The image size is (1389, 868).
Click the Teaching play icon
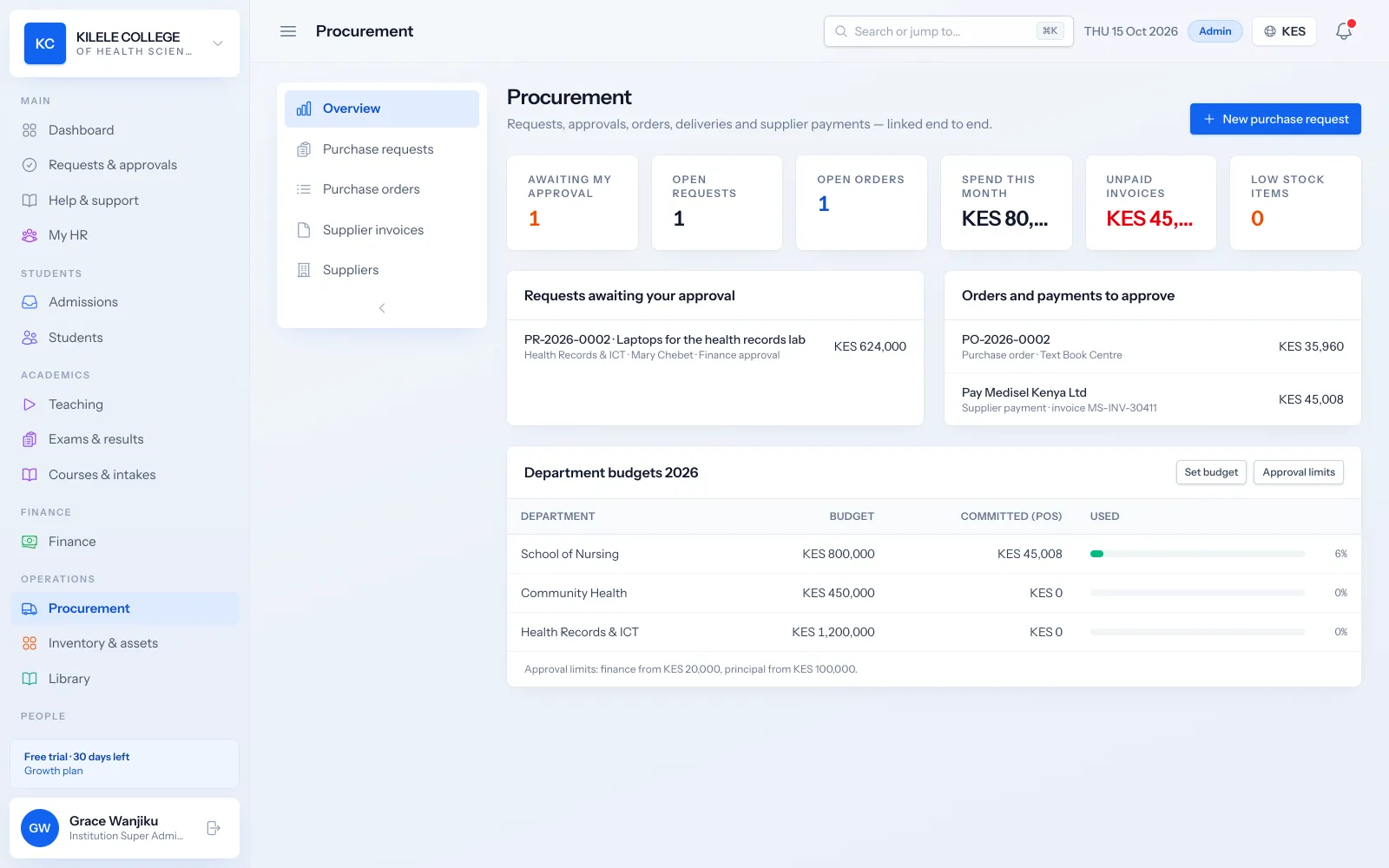[30, 404]
